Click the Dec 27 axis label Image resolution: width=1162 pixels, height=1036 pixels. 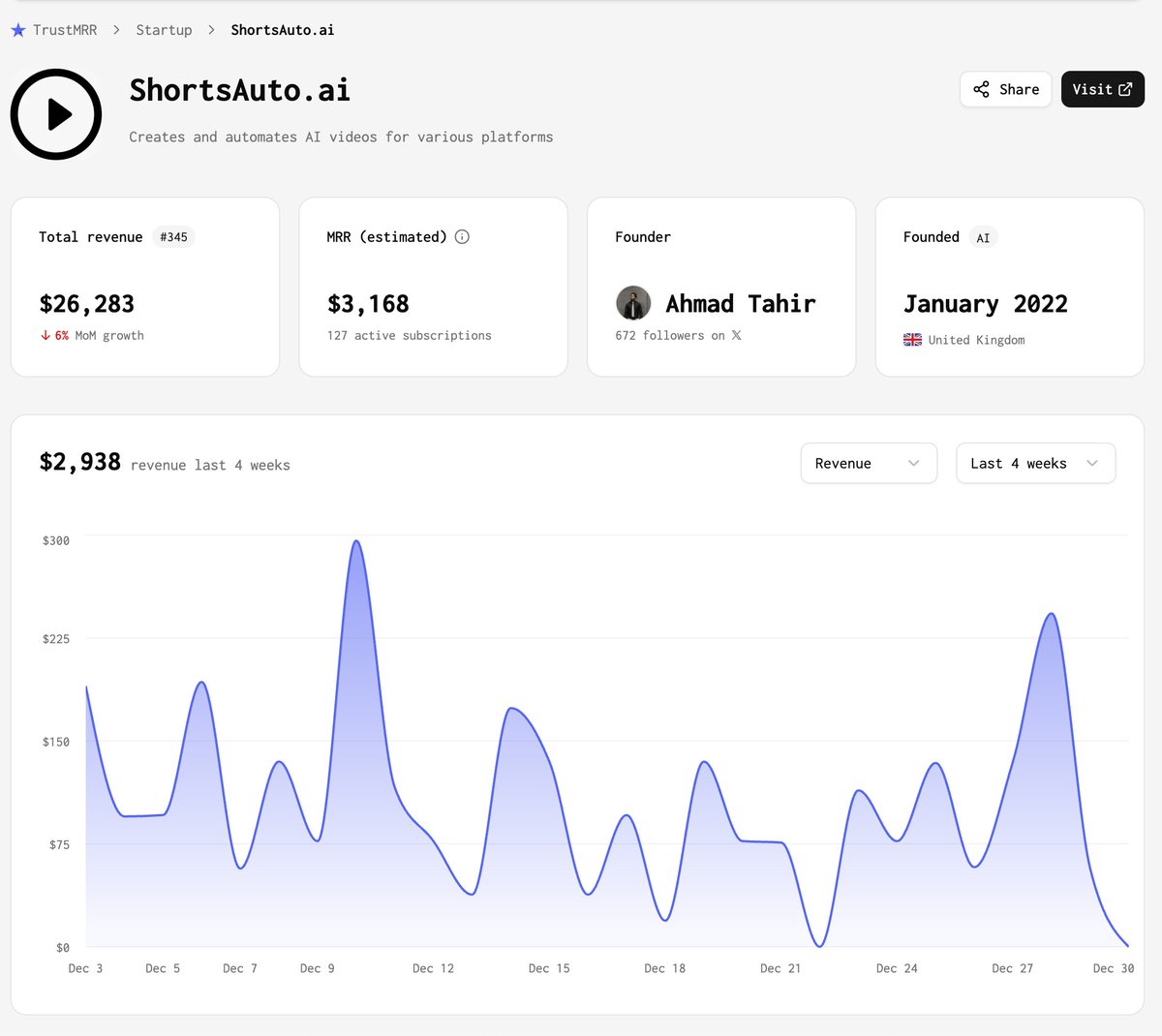(1013, 968)
